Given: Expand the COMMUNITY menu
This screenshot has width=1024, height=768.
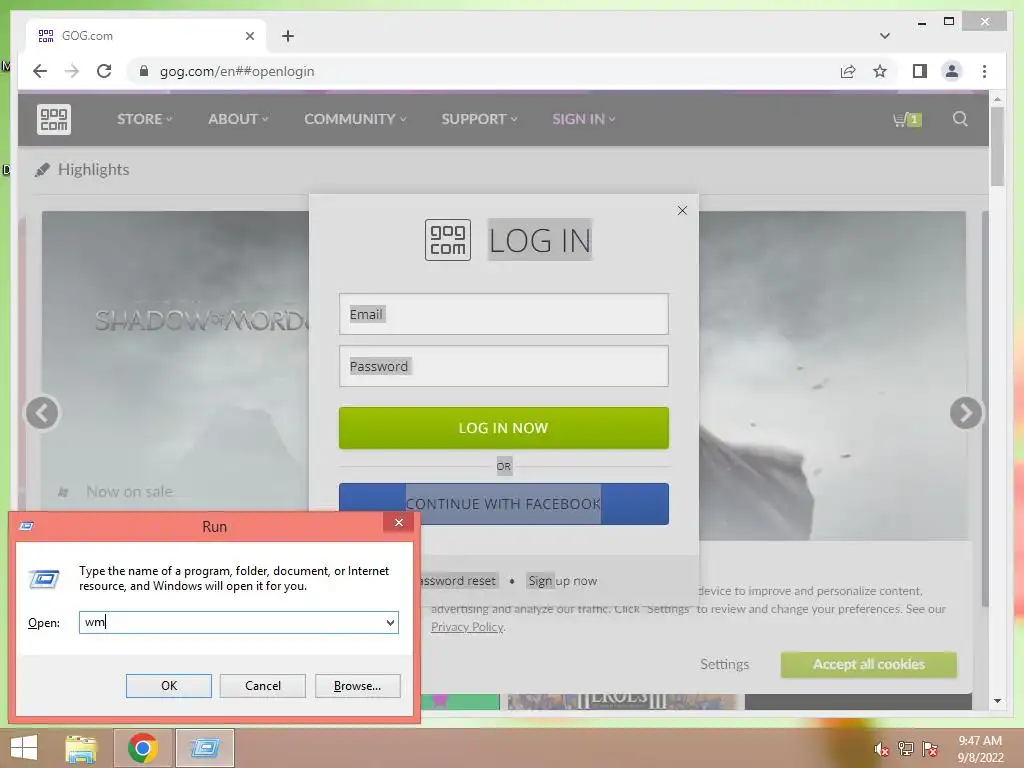Looking at the screenshot, I should pos(355,120).
